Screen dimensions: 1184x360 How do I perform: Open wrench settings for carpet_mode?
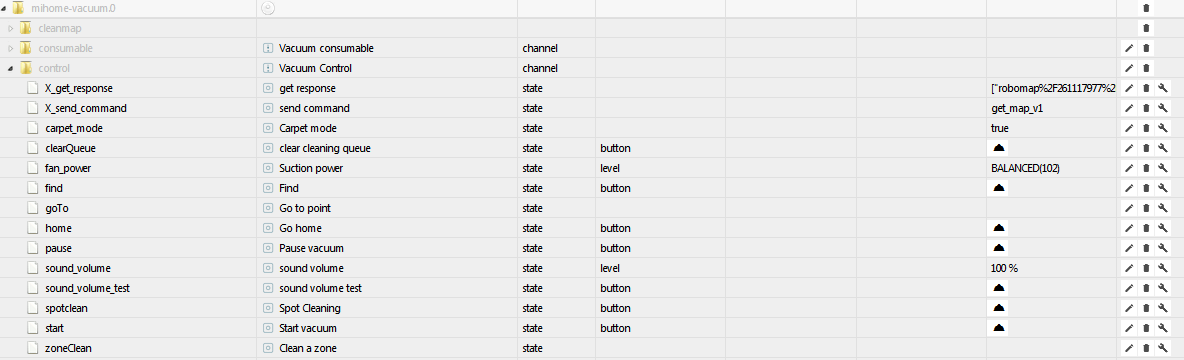click(x=1163, y=128)
